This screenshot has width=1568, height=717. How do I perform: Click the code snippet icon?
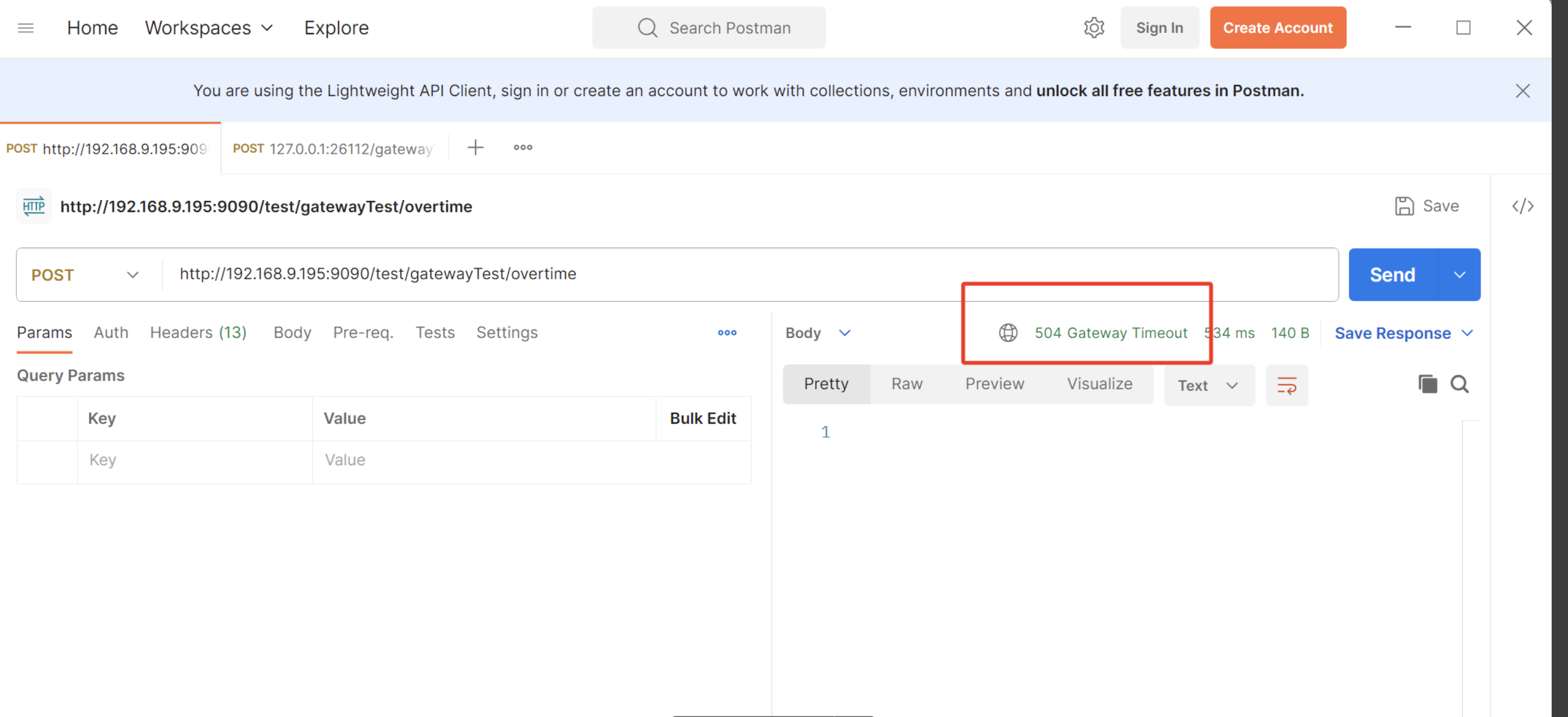click(x=1523, y=206)
